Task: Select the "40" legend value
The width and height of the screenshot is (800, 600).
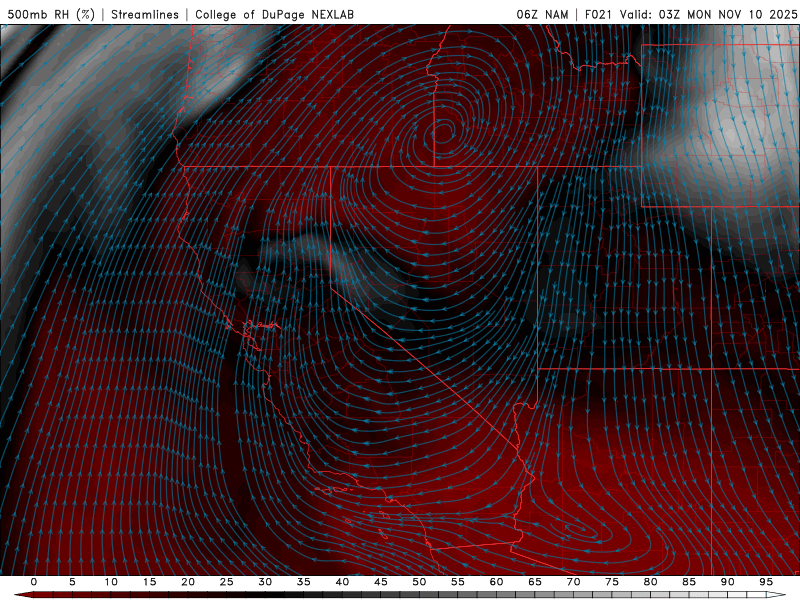Action: 342,582
